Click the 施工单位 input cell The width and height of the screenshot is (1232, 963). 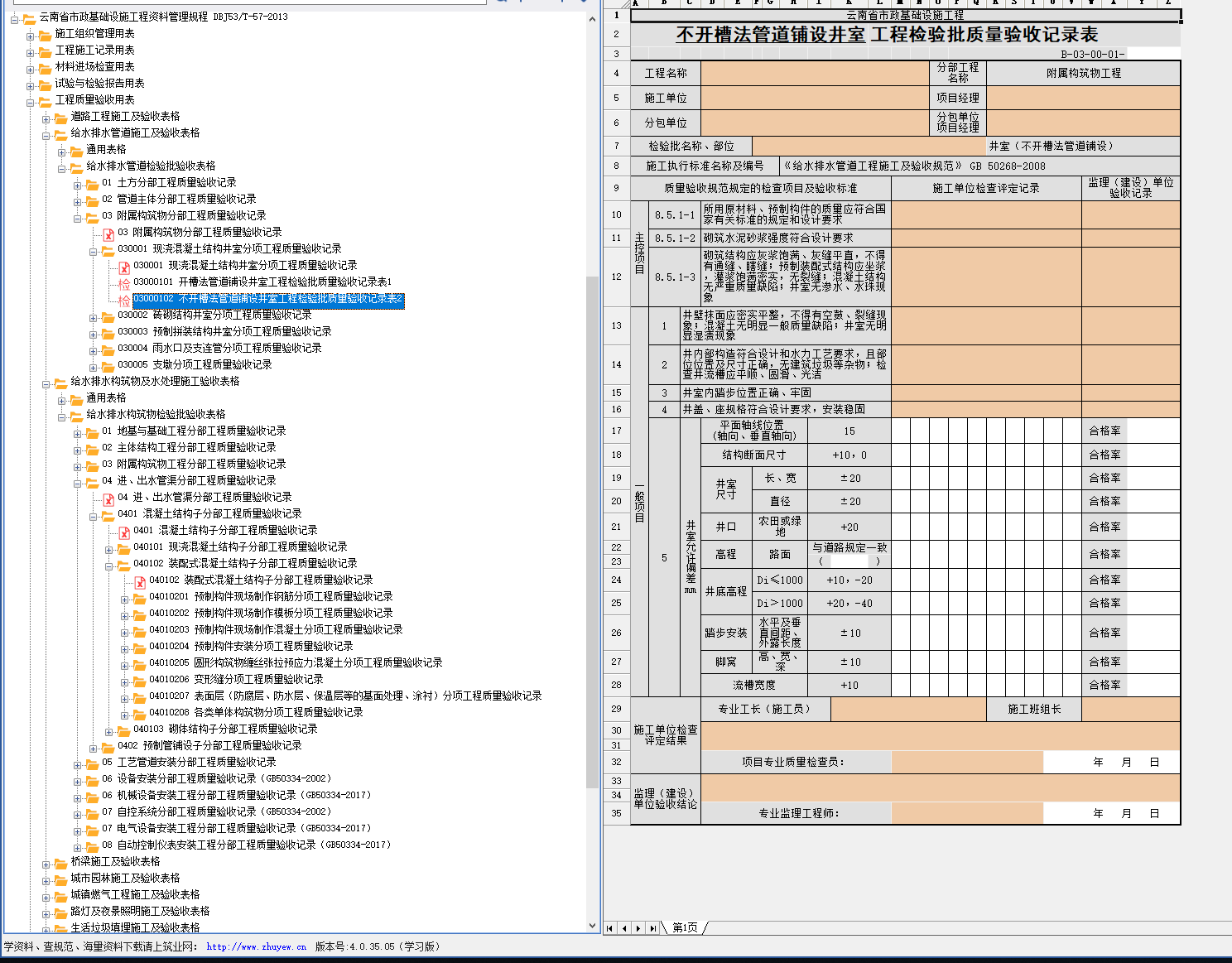(x=815, y=98)
